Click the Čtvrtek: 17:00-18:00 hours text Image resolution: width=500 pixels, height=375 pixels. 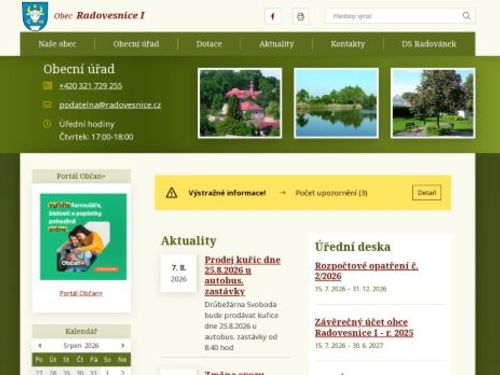pyautogui.click(x=96, y=137)
